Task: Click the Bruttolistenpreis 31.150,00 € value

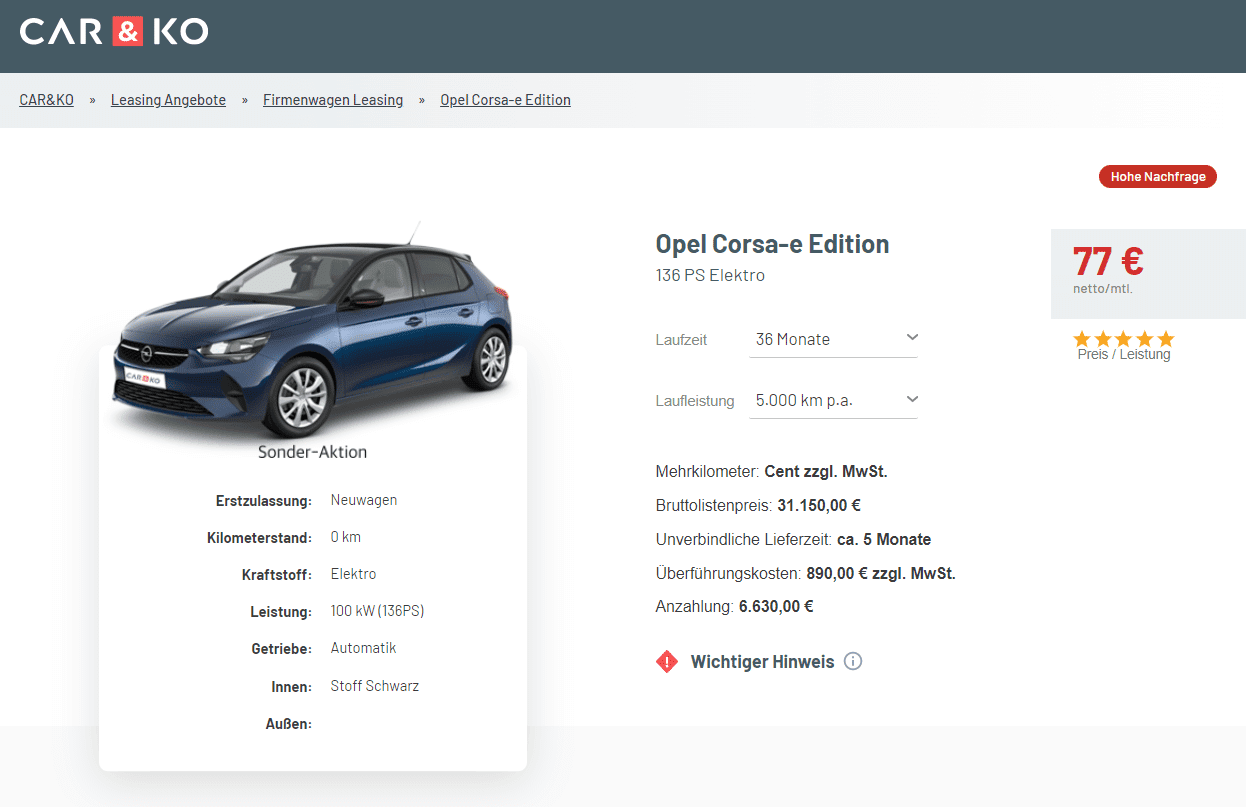Action: 819,505
